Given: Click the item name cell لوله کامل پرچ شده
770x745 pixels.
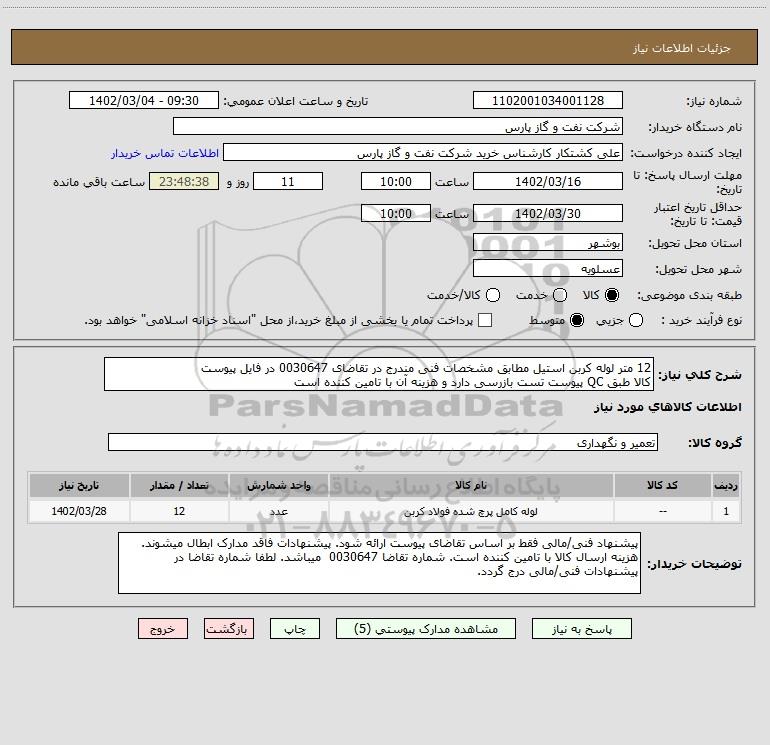Looking at the screenshot, I should [x=471, y=511].
